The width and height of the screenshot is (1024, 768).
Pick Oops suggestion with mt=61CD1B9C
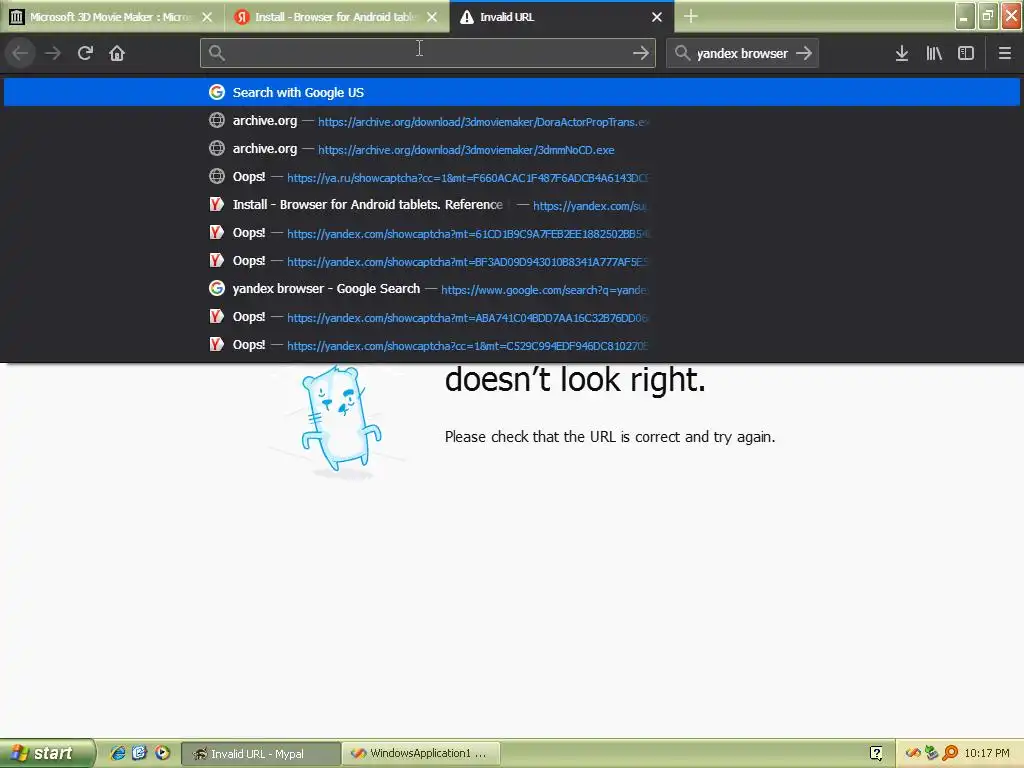pos(512,233)
